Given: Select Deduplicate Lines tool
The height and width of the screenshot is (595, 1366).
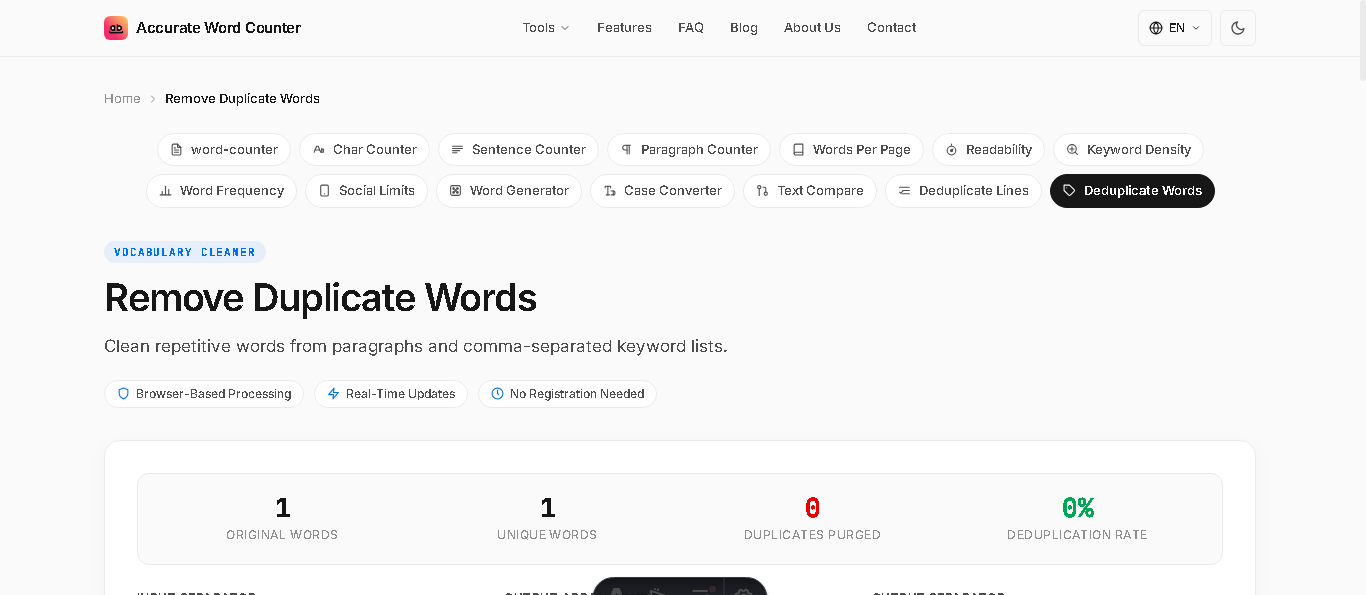Looking at the screenshot, I should [x=963, y=190].
